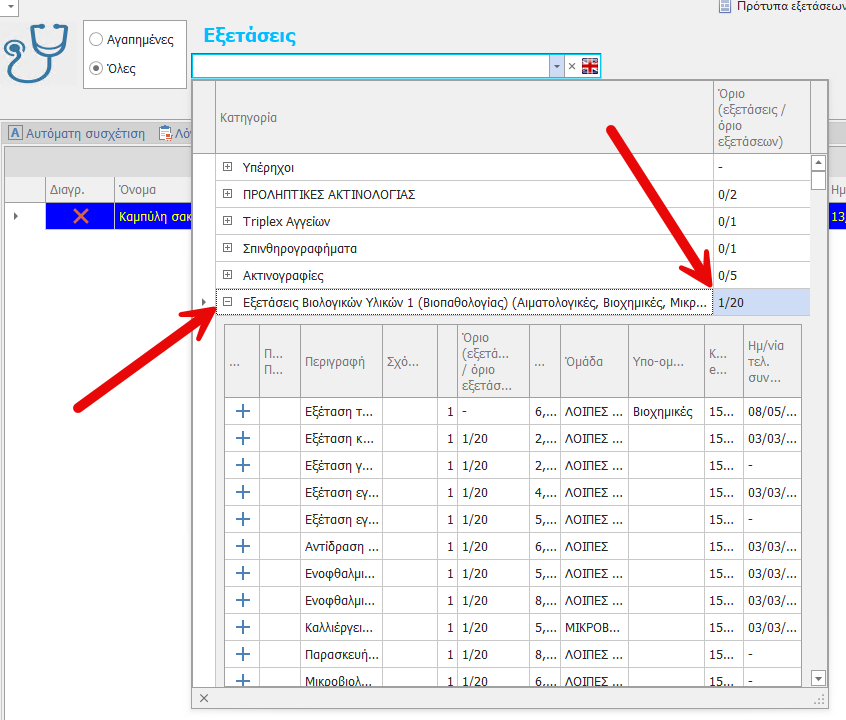The height and width of the screenshot is (720, 846).
Task: Click the Εξέταση τ... description cell
Action: coord(341,412)
